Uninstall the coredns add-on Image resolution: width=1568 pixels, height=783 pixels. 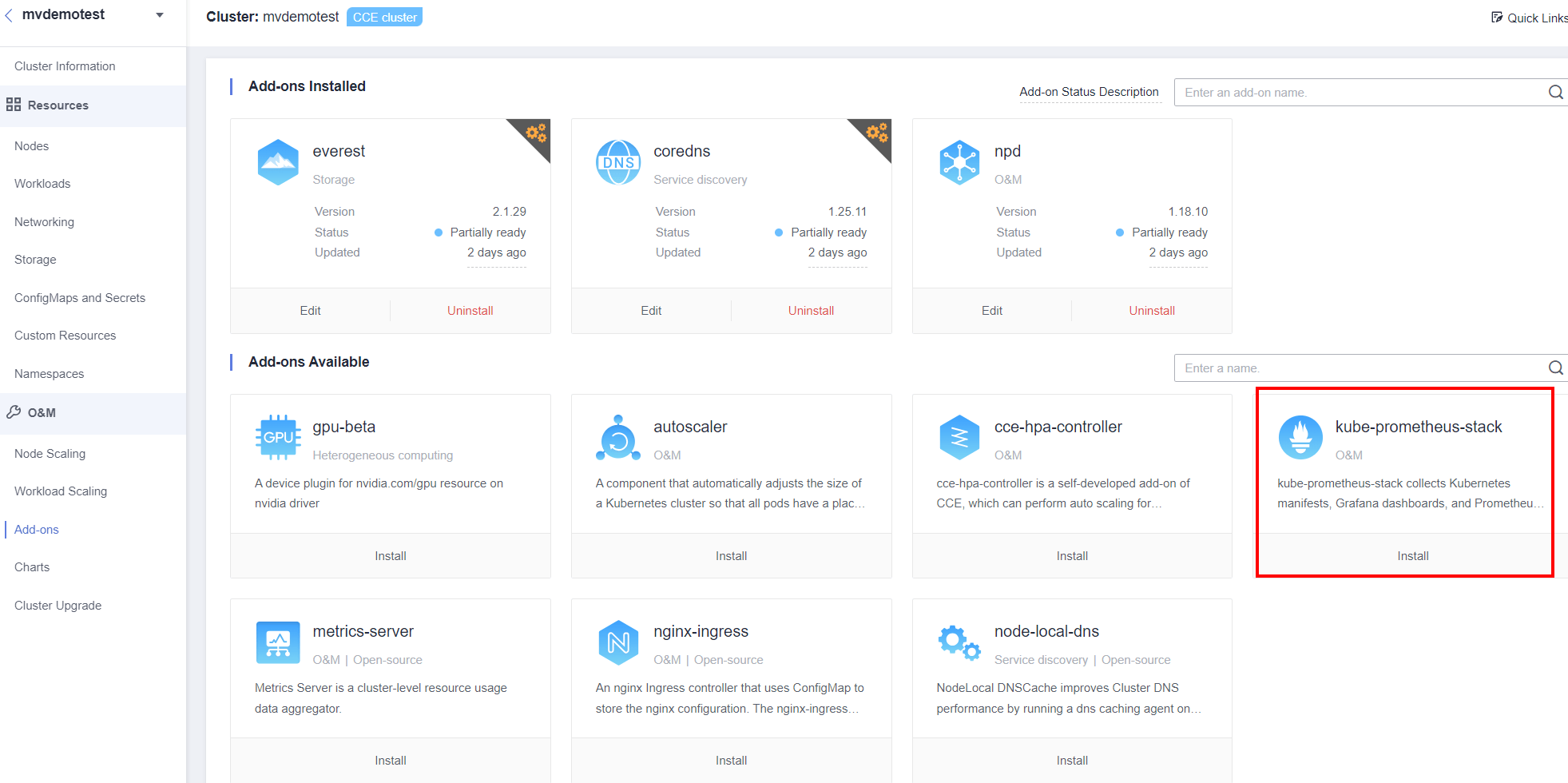point(811,311)
